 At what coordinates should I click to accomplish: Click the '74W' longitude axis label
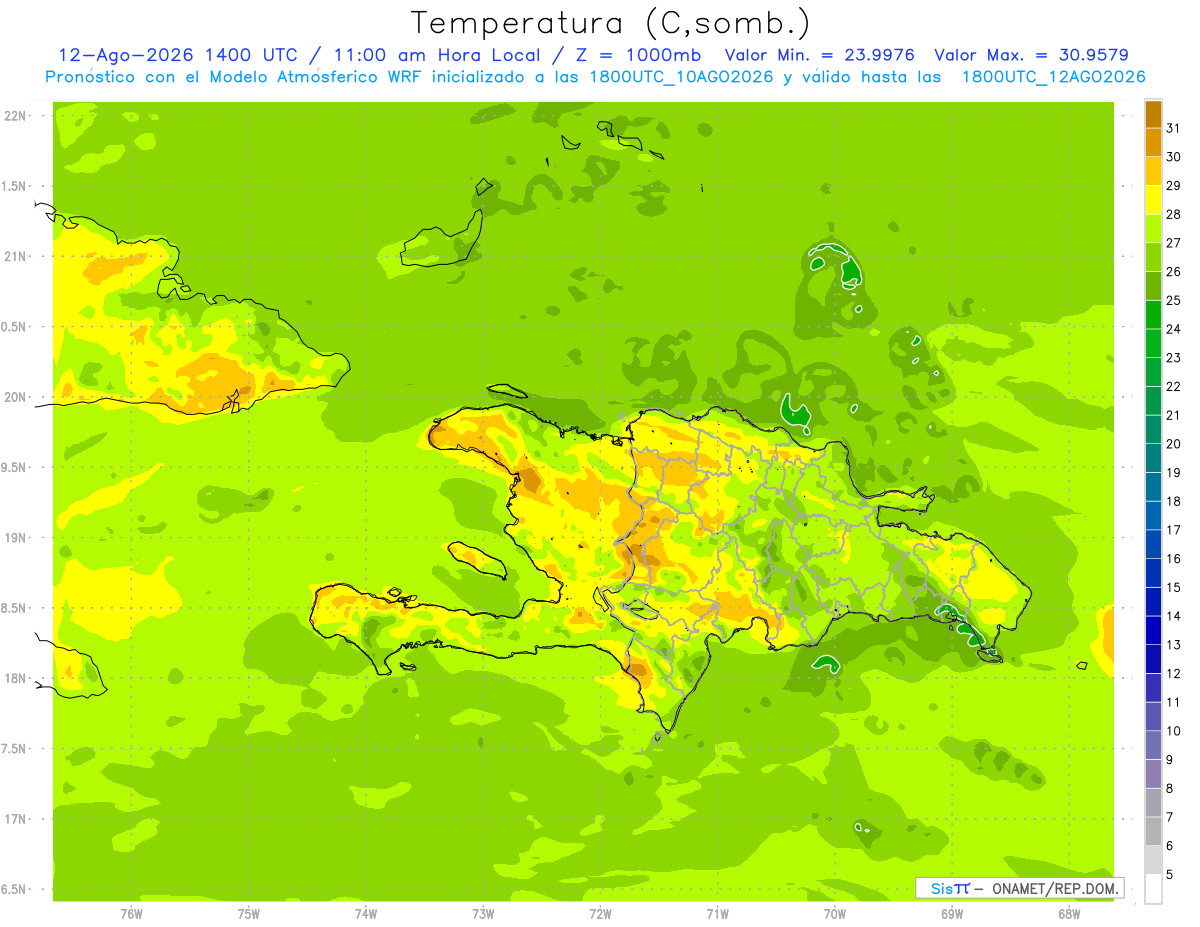click(366, 914)
